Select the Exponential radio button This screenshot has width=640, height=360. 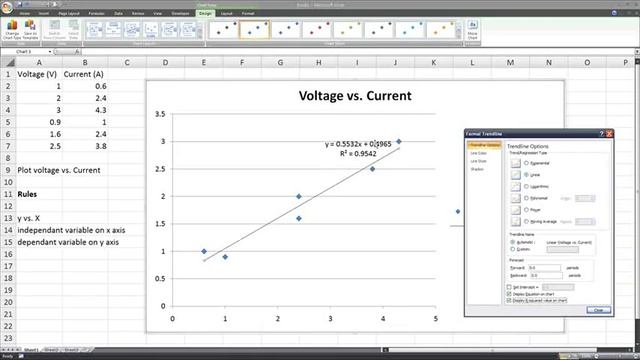pyautogui.click(x=527, y=163)
